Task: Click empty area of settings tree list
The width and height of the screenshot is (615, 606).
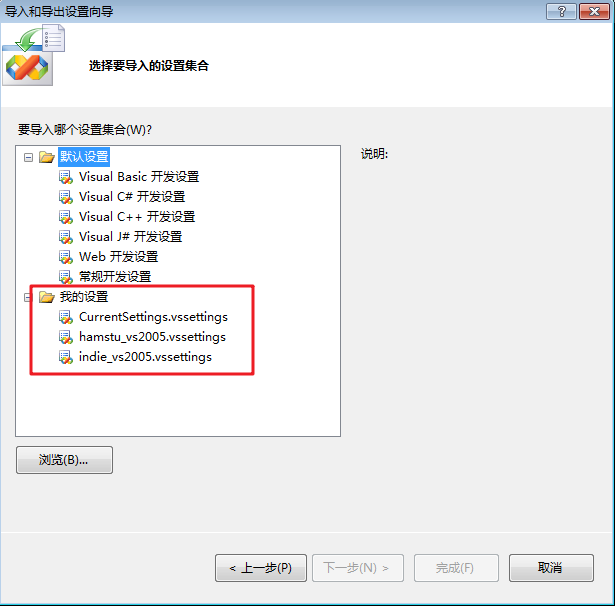Action: (x=178, y=404)
